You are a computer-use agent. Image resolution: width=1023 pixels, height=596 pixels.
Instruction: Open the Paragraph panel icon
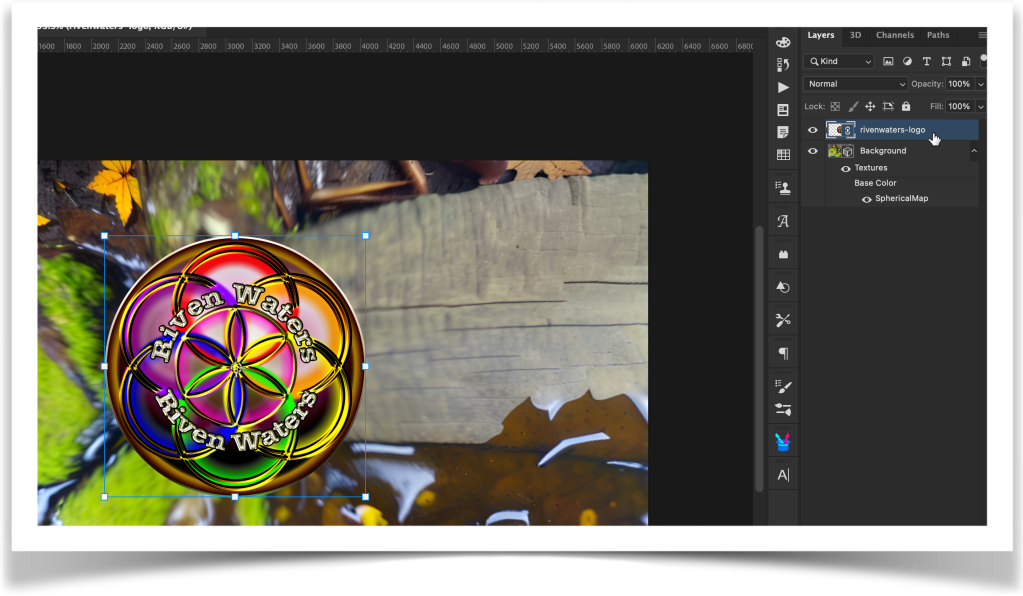tap(783, 353)
